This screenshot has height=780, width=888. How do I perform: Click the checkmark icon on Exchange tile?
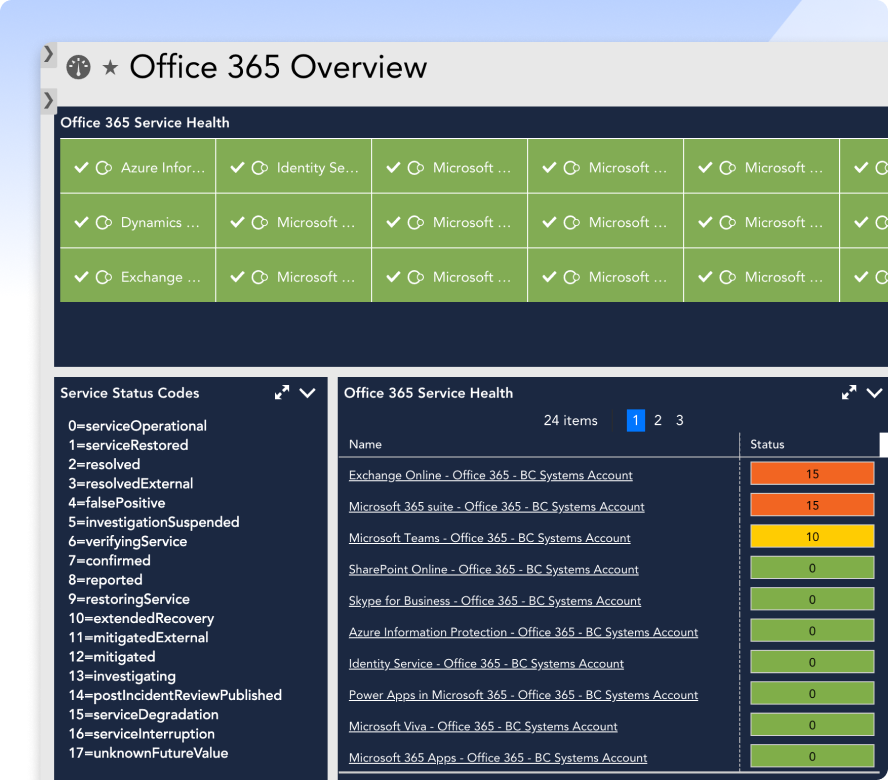pyautogui.click(x=82, y=277)
